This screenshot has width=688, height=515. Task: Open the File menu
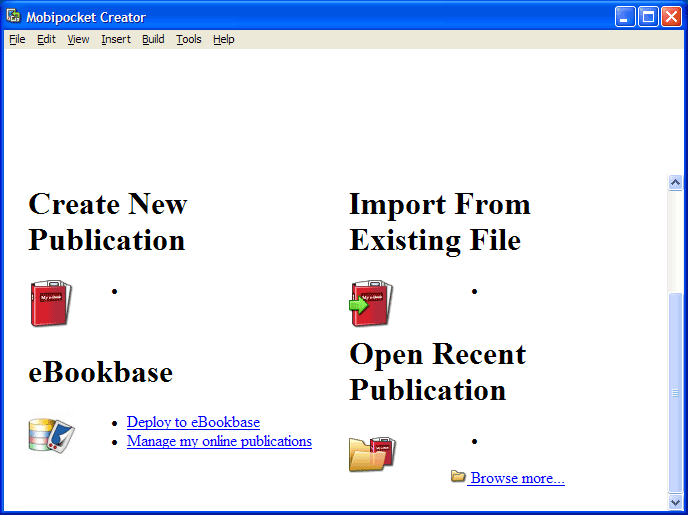pos(17,39)
